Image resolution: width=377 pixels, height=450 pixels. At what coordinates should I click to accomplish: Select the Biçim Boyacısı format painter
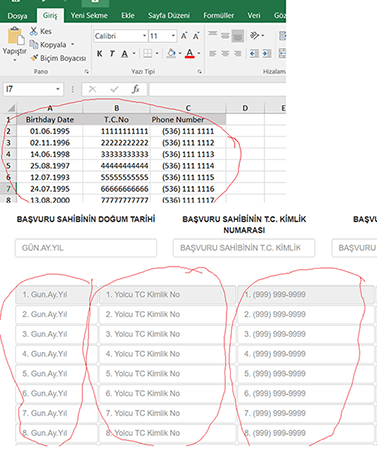[x=58, y=58]
